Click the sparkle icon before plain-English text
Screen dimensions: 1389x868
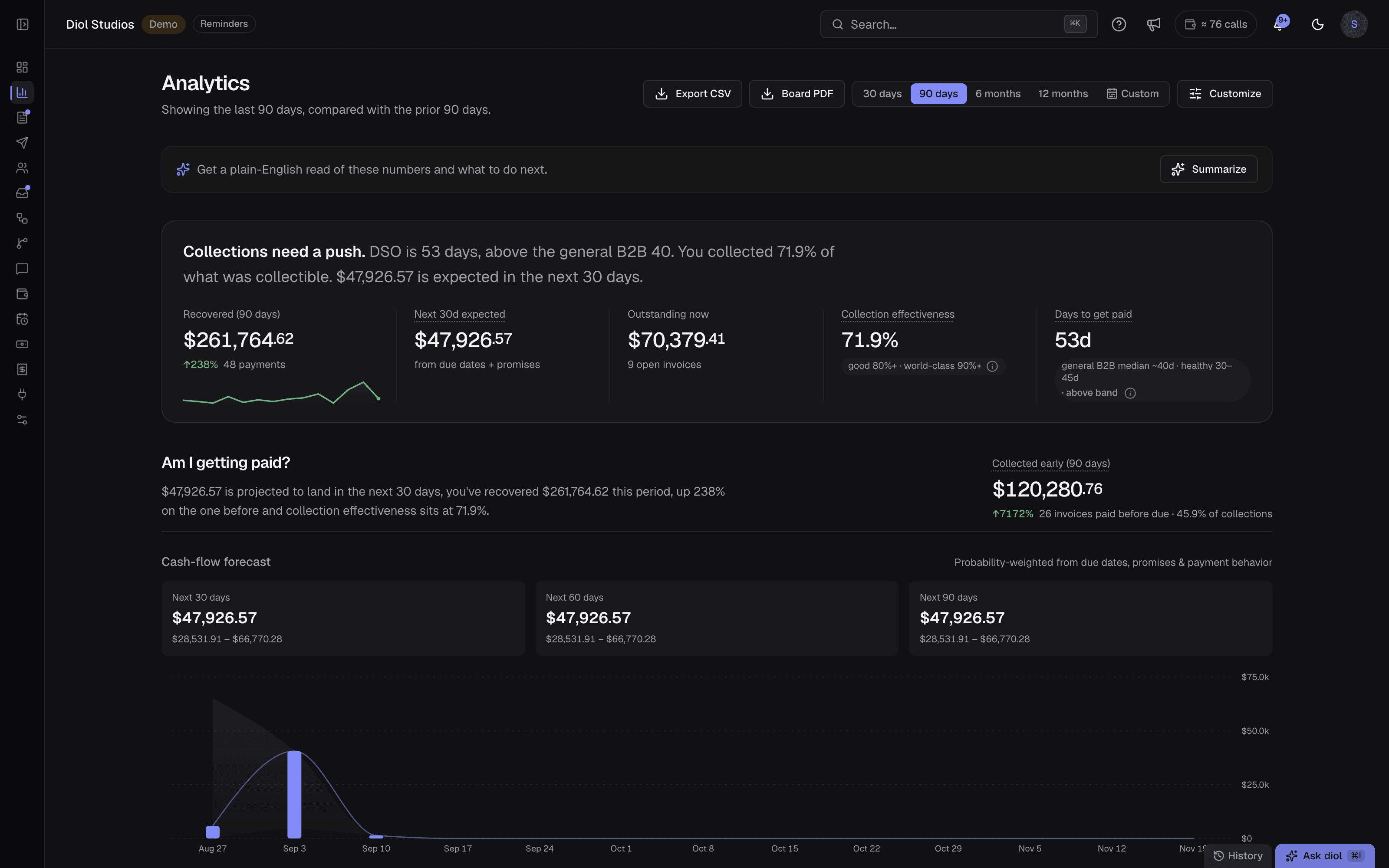(183, 169)
